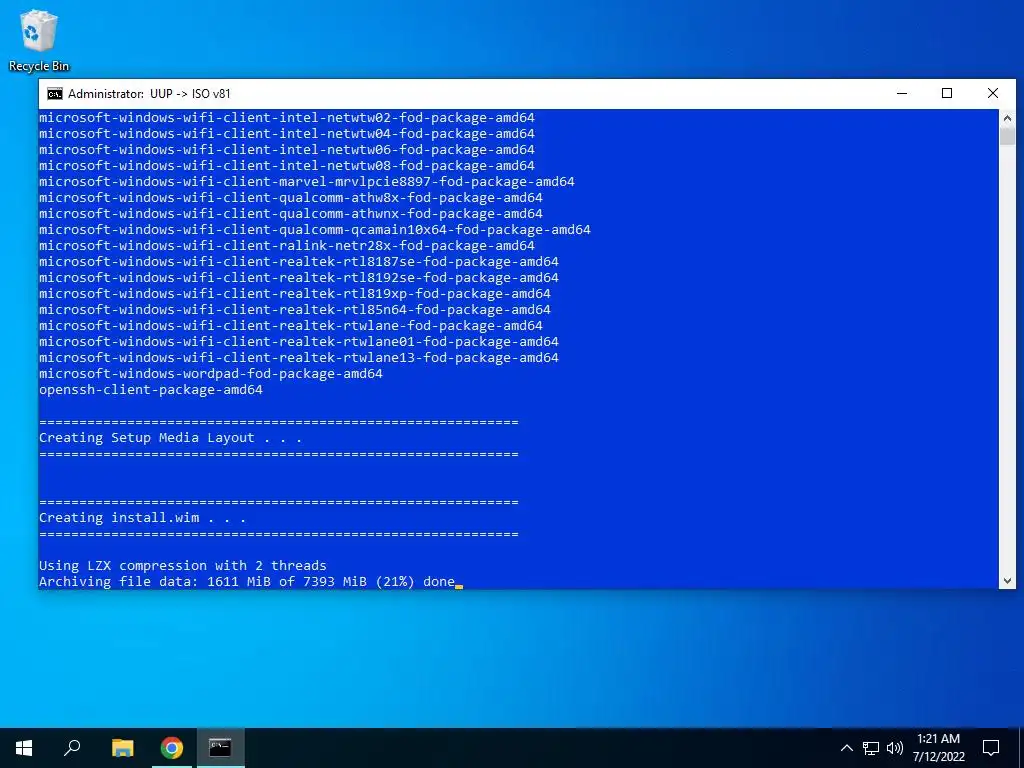Click the intel-netwtw04 package line
Screen dimensions: 1024x768
[287, 134]
